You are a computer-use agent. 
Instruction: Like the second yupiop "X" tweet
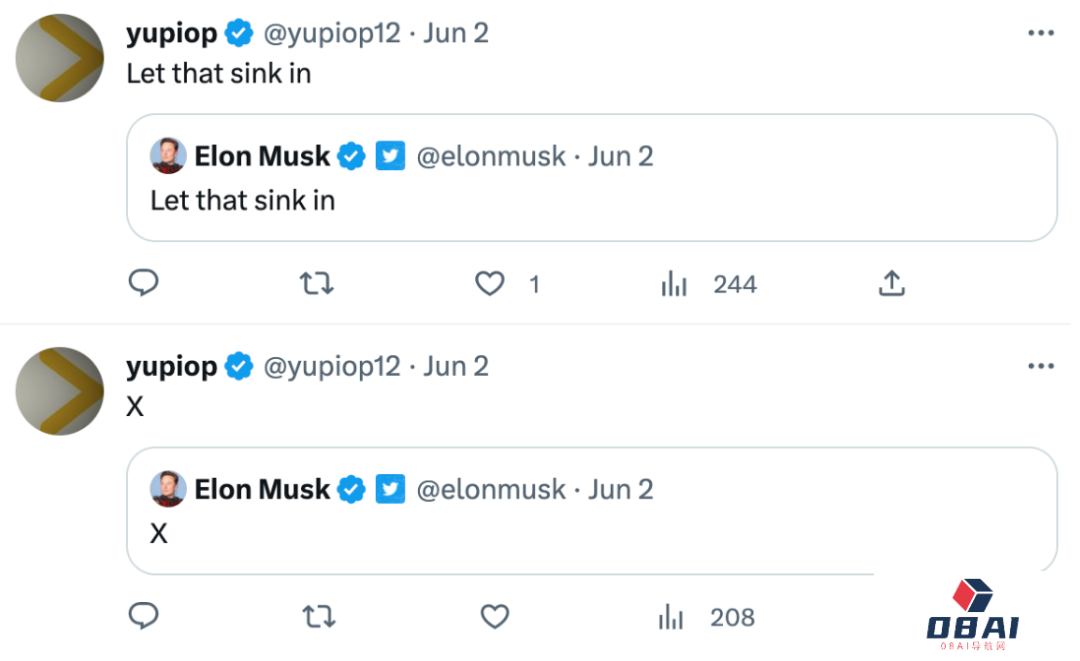coord(495,617)
